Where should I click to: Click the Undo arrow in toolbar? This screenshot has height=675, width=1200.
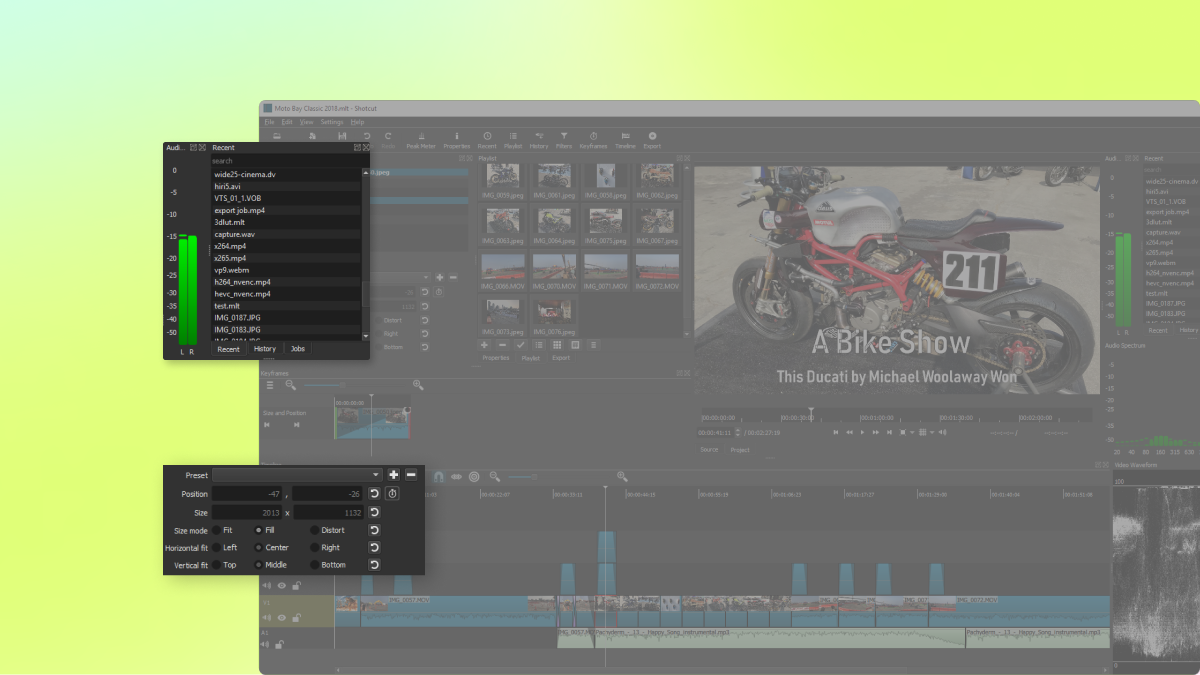pos(367,136)
